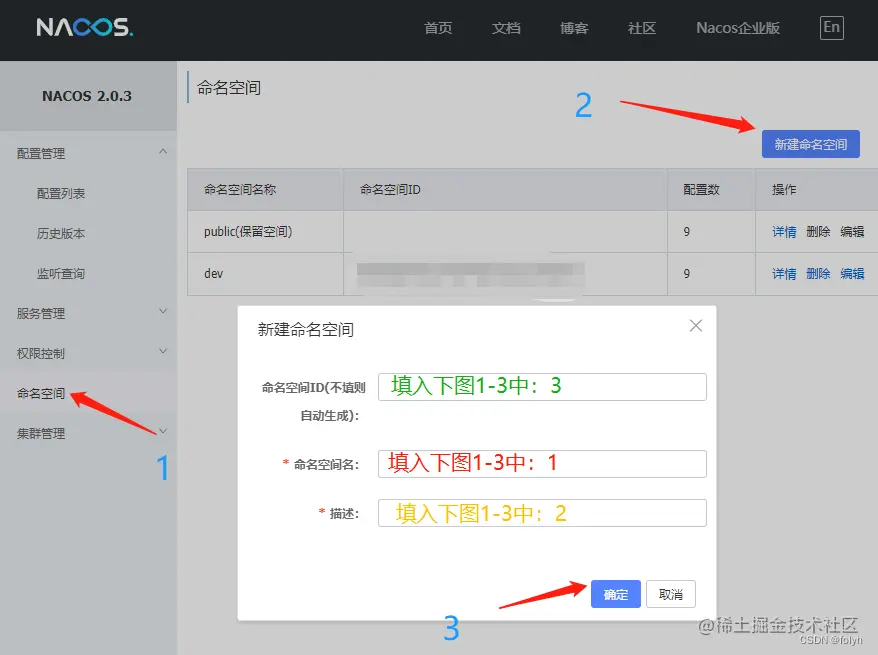Open the 社区 nav item

pos(642,28)
